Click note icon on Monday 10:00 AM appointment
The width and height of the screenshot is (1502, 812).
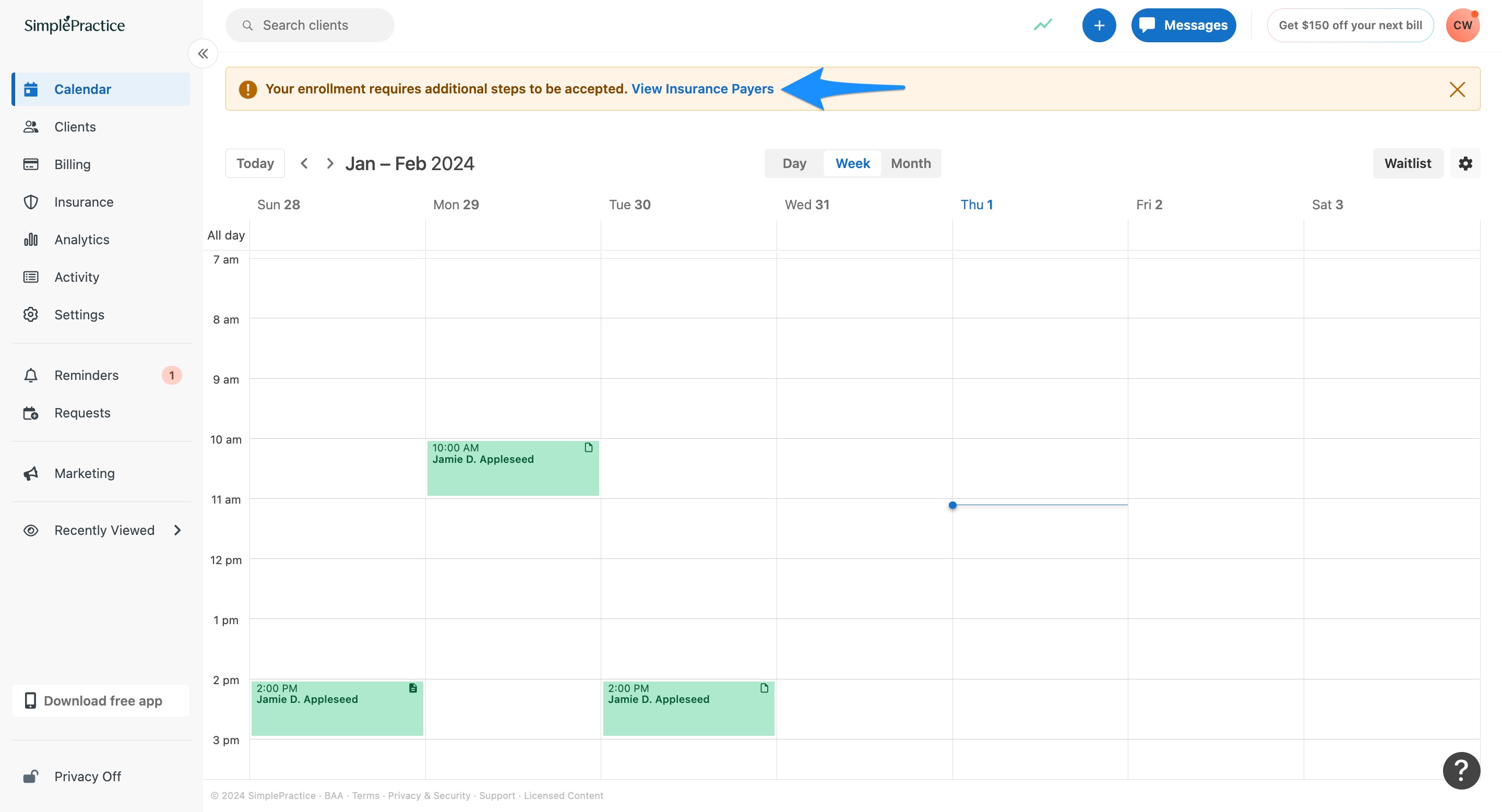coord(588,448)
